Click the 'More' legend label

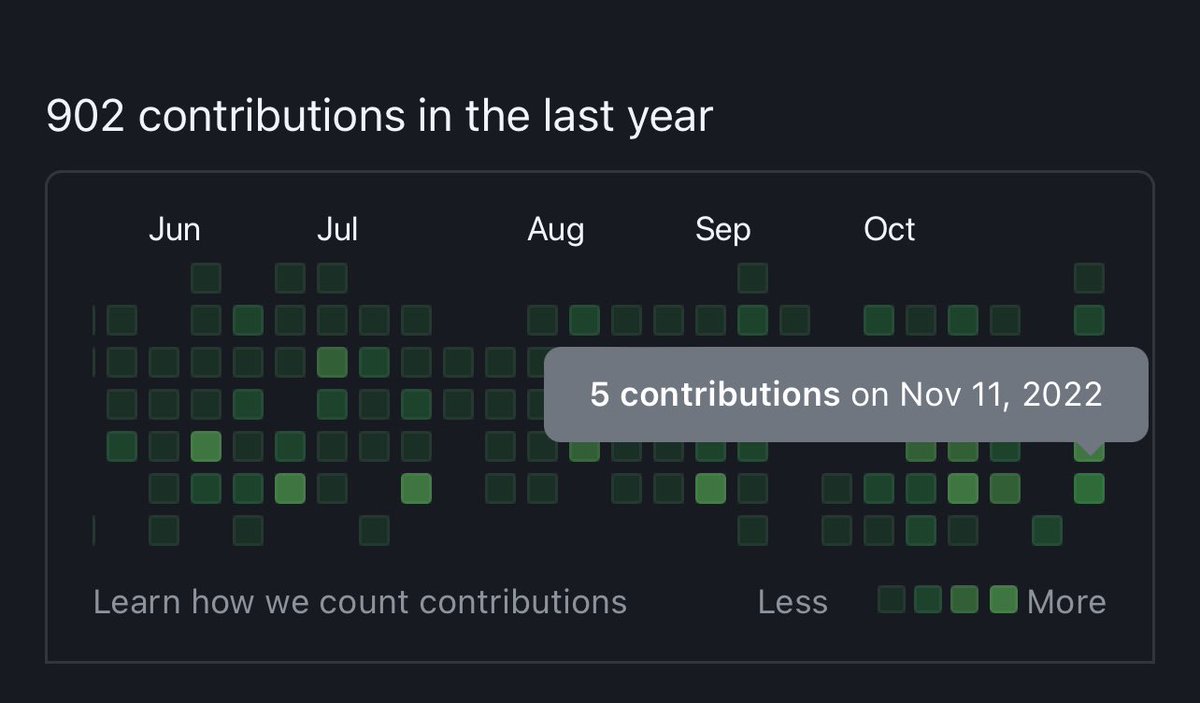(x=1066, y=602)
